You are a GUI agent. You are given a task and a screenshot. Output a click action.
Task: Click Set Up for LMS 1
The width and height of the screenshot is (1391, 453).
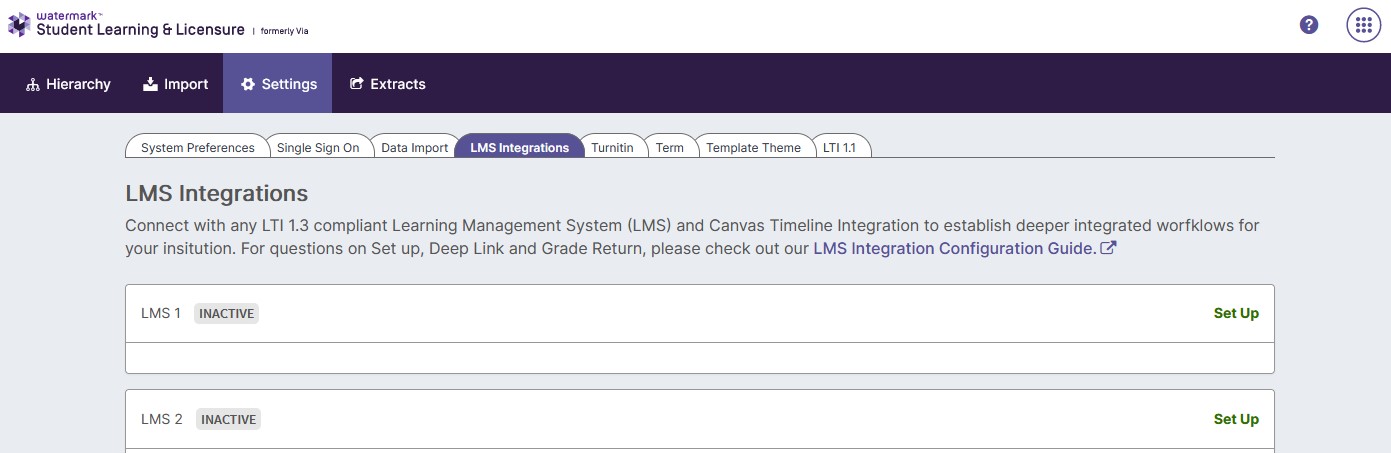coord(1236,313)
